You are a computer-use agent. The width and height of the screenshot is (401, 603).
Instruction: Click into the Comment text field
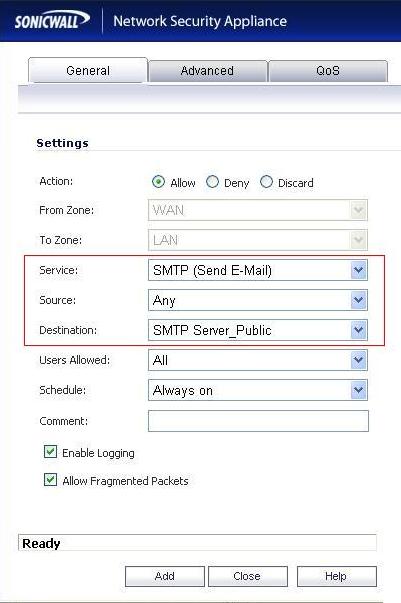[258, 421]
